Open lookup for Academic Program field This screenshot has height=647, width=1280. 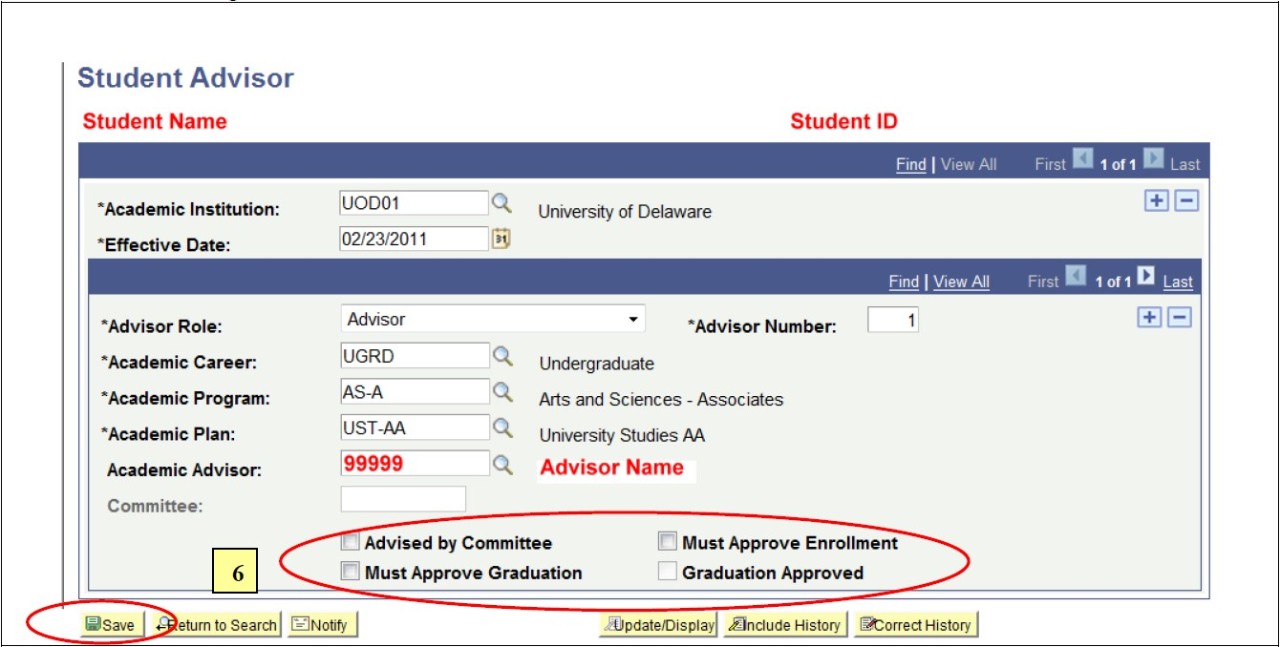(x=502, y=391)
